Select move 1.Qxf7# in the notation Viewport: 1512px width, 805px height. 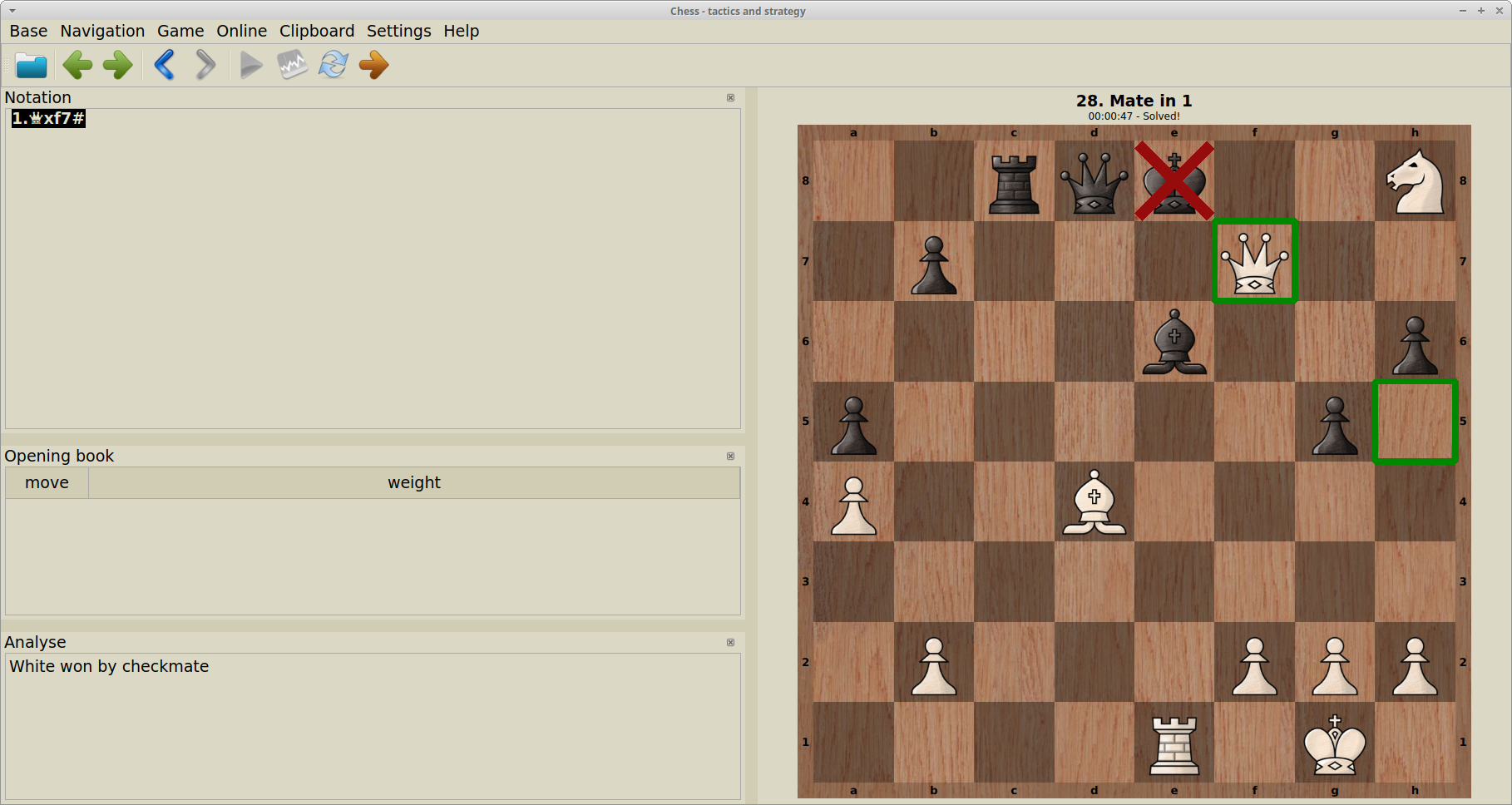(47, 118)
